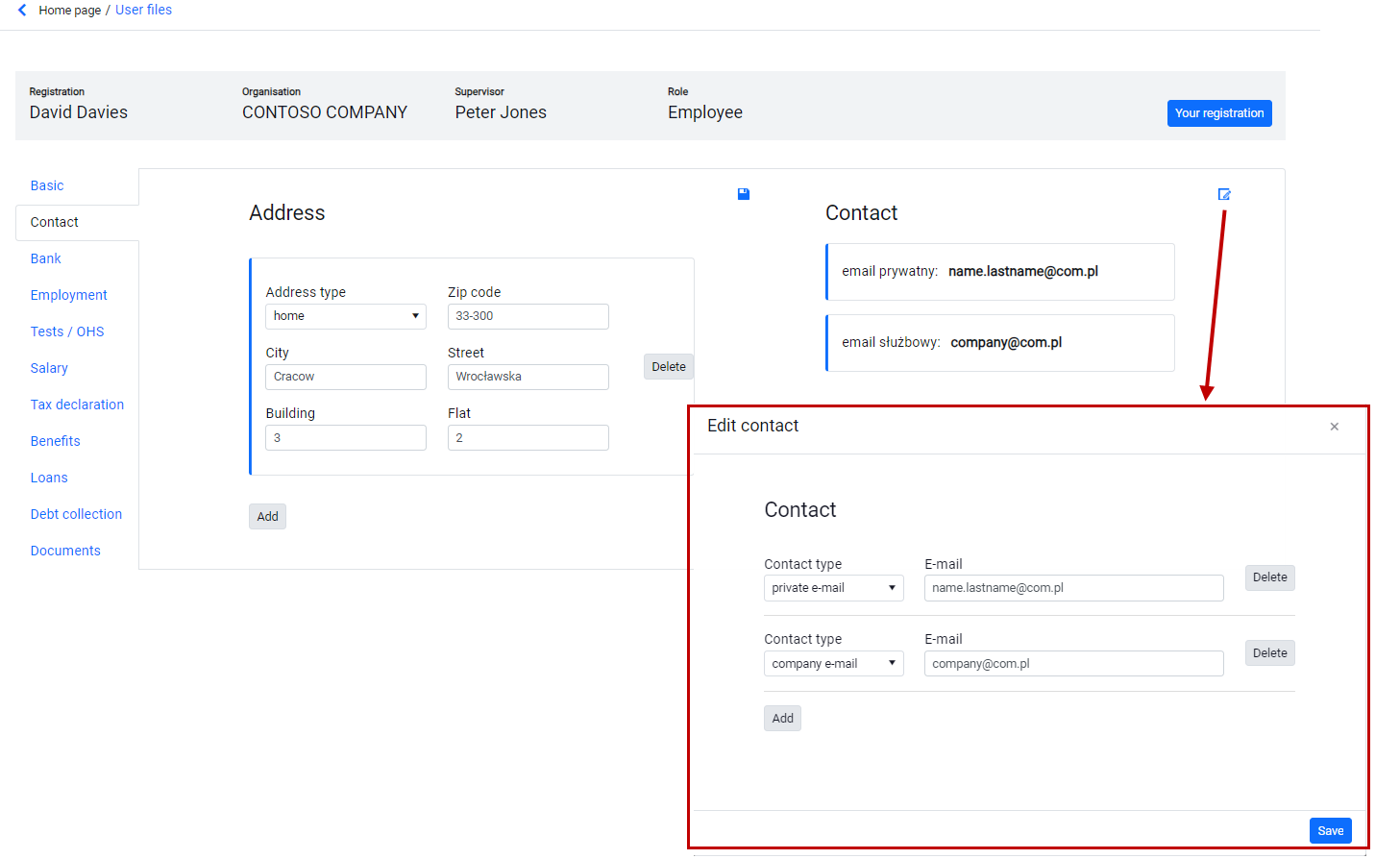This screenshot has height=859, width=1400.
Task: Click the User files breadcrumb link
Action: pyautogui.click(x=143, y=10)
